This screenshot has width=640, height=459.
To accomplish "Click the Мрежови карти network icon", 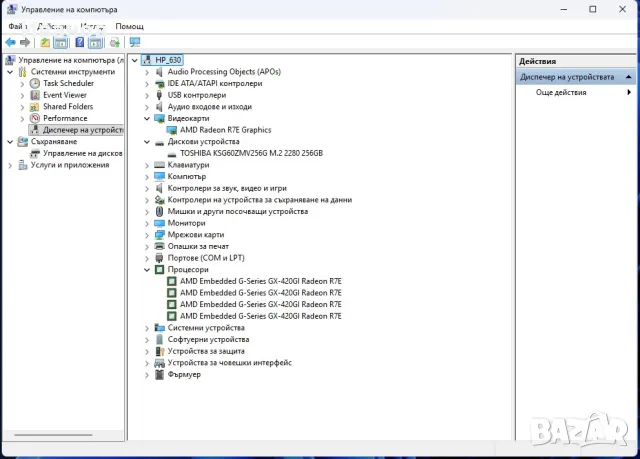I will [159, 235].
